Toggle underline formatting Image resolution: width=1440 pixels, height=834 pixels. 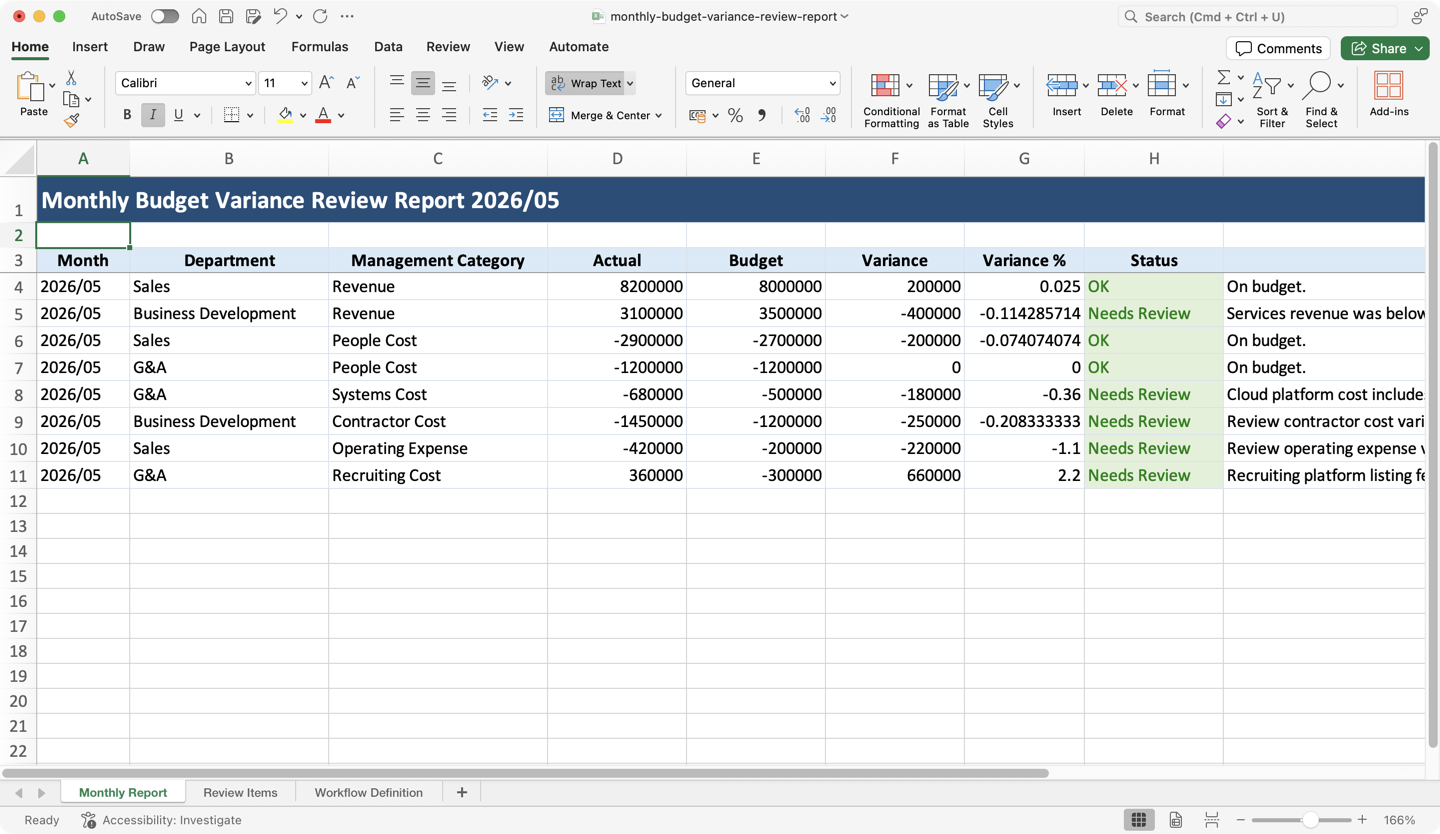tap(178, 115)
